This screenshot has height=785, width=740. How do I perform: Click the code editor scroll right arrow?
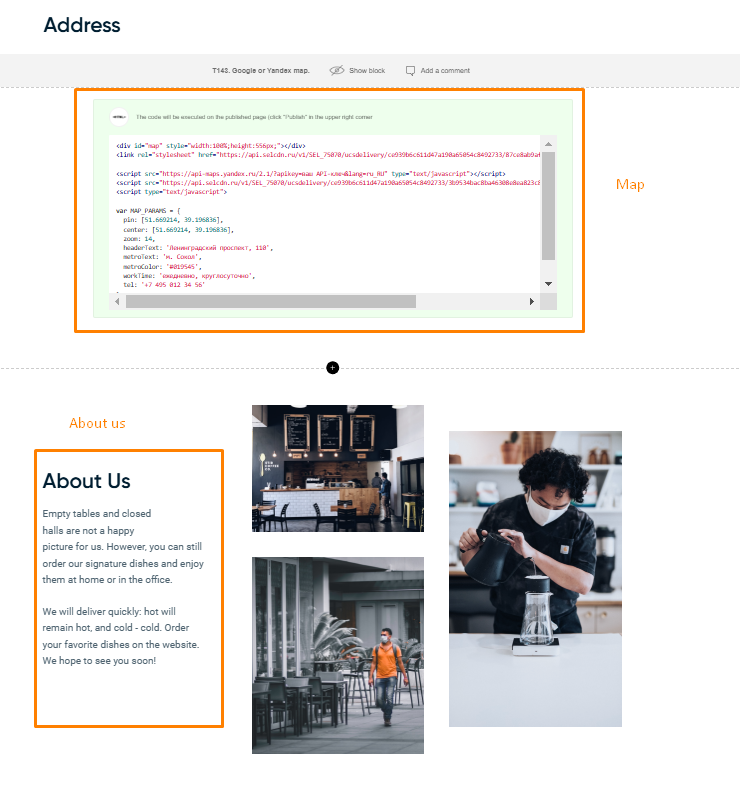point(532,301)
